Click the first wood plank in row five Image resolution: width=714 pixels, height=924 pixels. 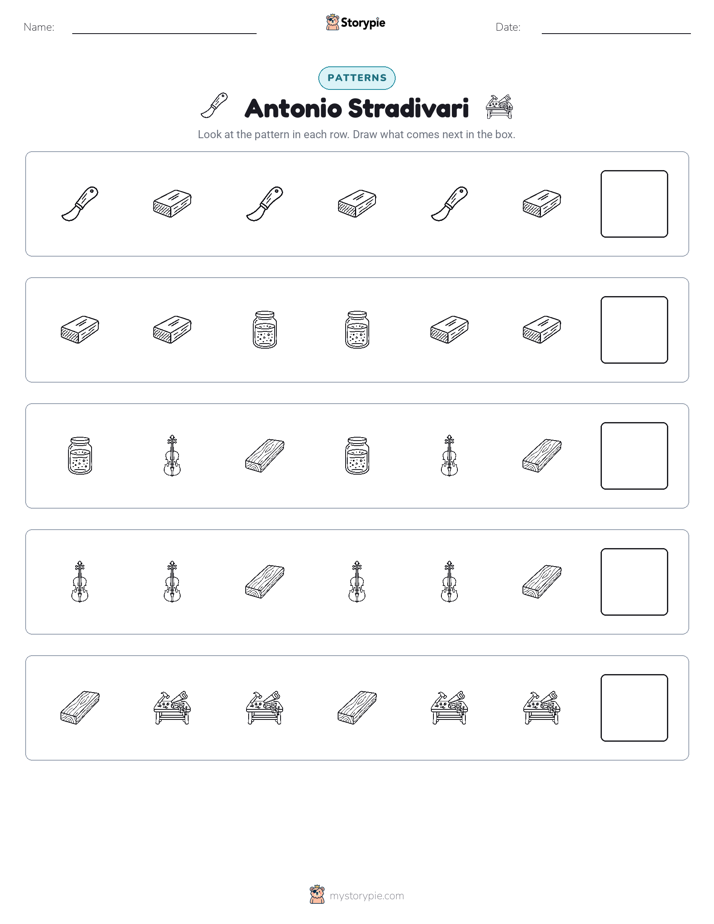(80, 708)
